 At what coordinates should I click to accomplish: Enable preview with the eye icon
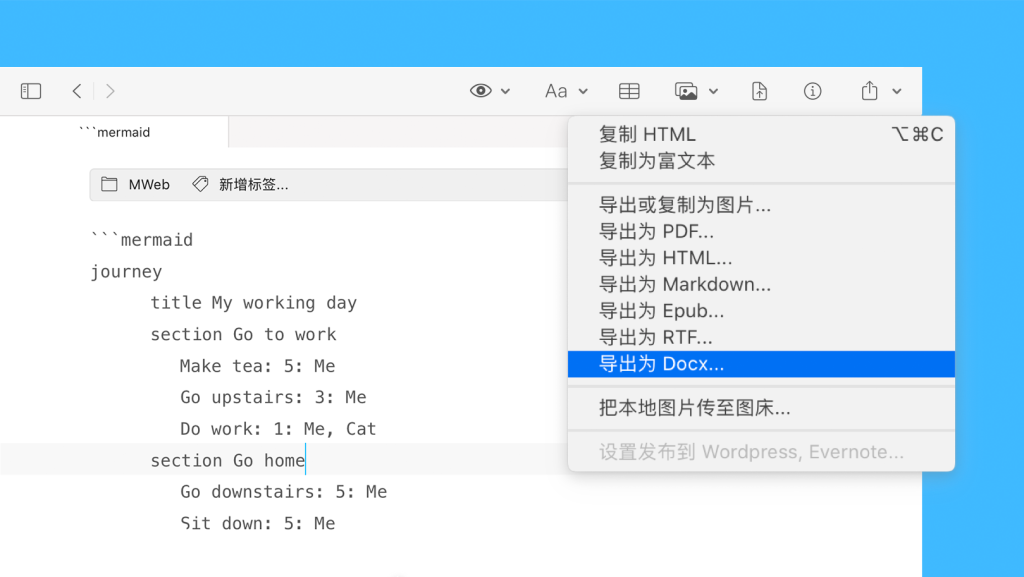click(479, 91)
